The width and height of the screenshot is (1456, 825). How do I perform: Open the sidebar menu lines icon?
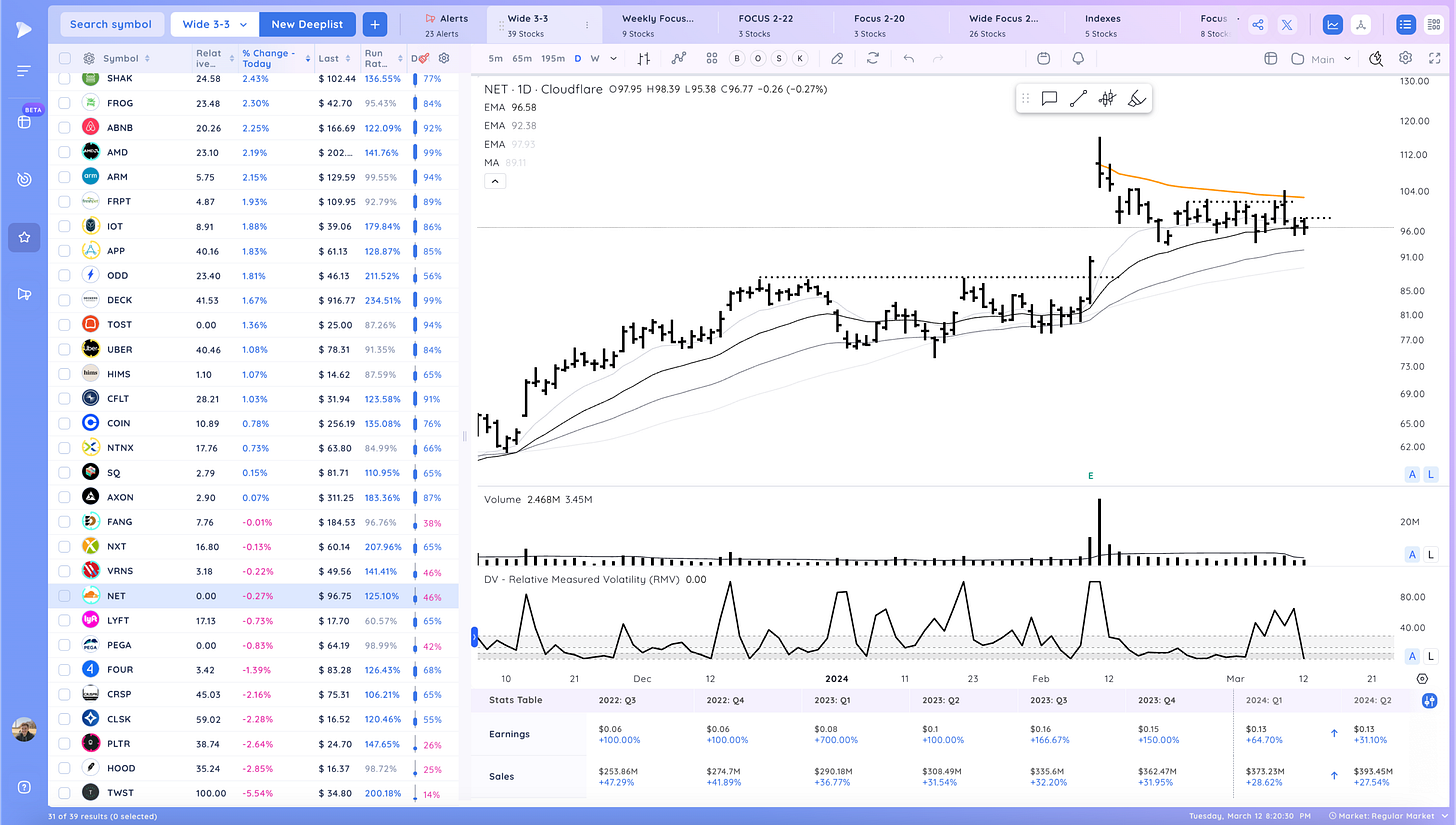point(24,70)
